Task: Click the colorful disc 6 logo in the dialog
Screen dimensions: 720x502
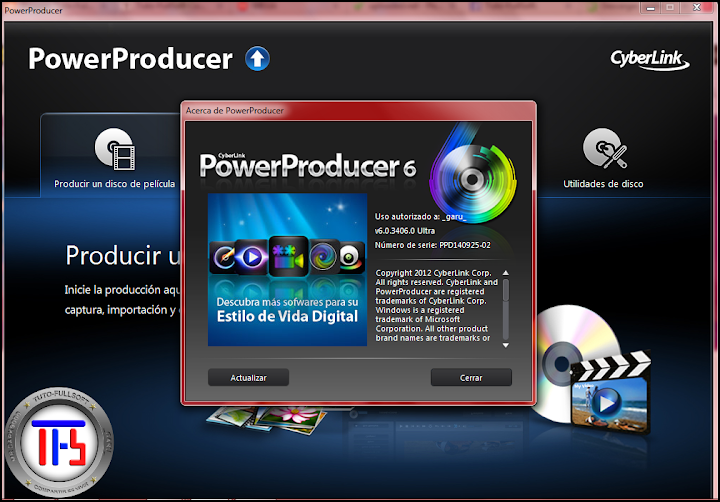Action: [x=472, y=177]
